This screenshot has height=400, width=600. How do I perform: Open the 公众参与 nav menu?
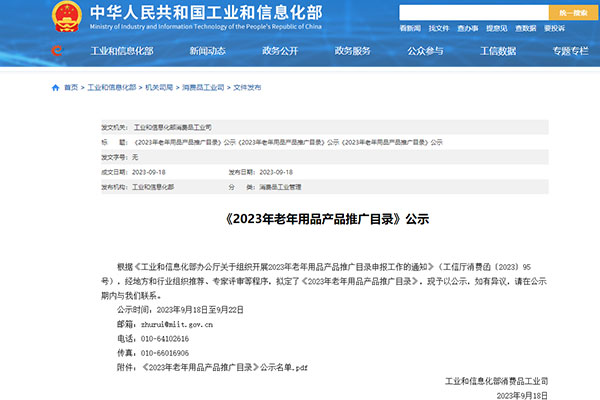[x=425, y=51]
